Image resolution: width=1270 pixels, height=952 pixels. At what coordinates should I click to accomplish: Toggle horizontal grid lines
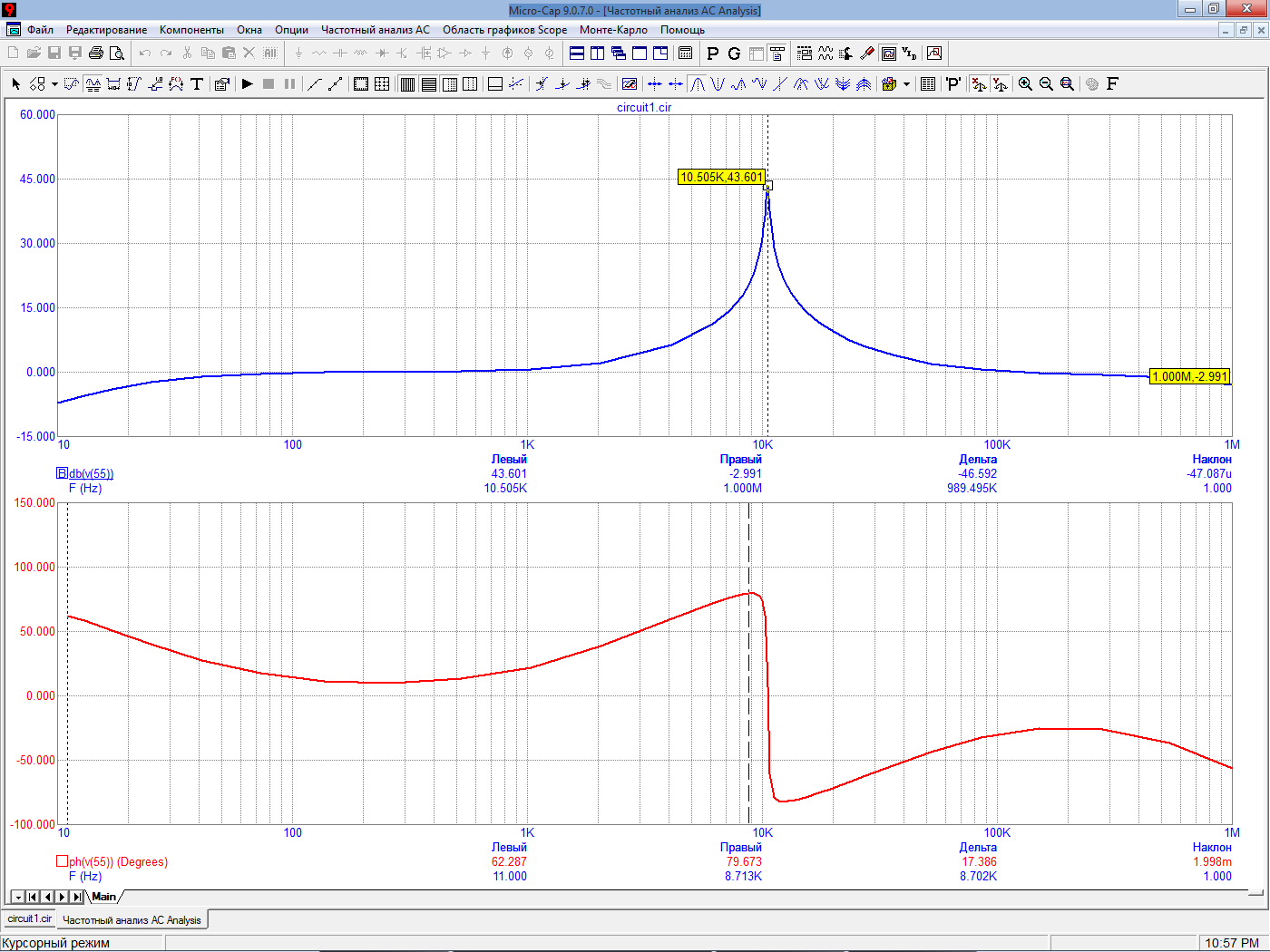(x=428, y=83)
